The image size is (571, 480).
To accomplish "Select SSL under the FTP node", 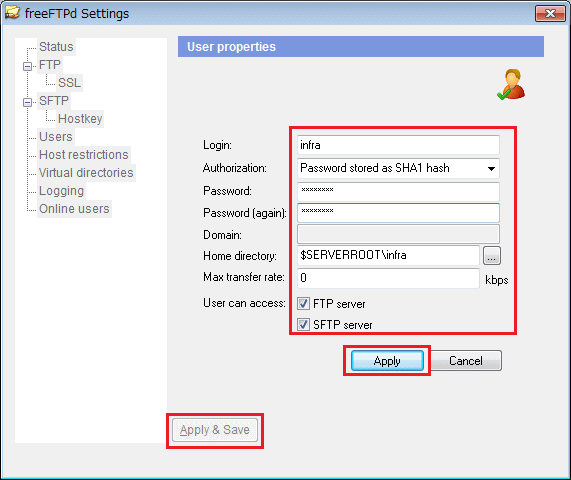I will click(x=70, y=83).
